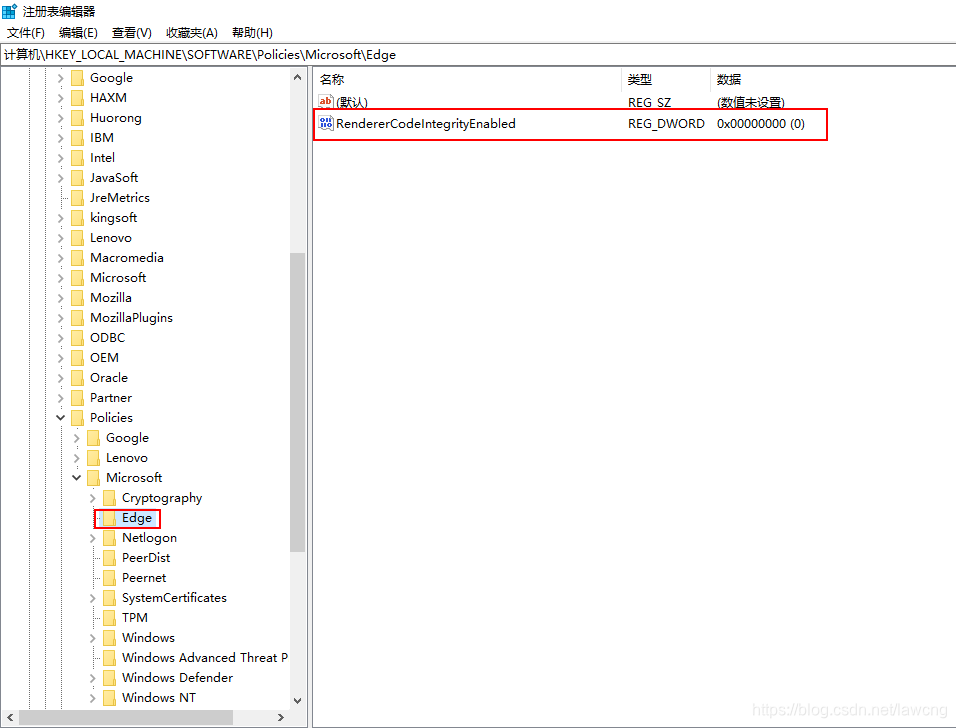Image resolution: width=956 pixels, height=728 pixels.
Task: Open the 查看(V) menu
Action: coord(132,33)
